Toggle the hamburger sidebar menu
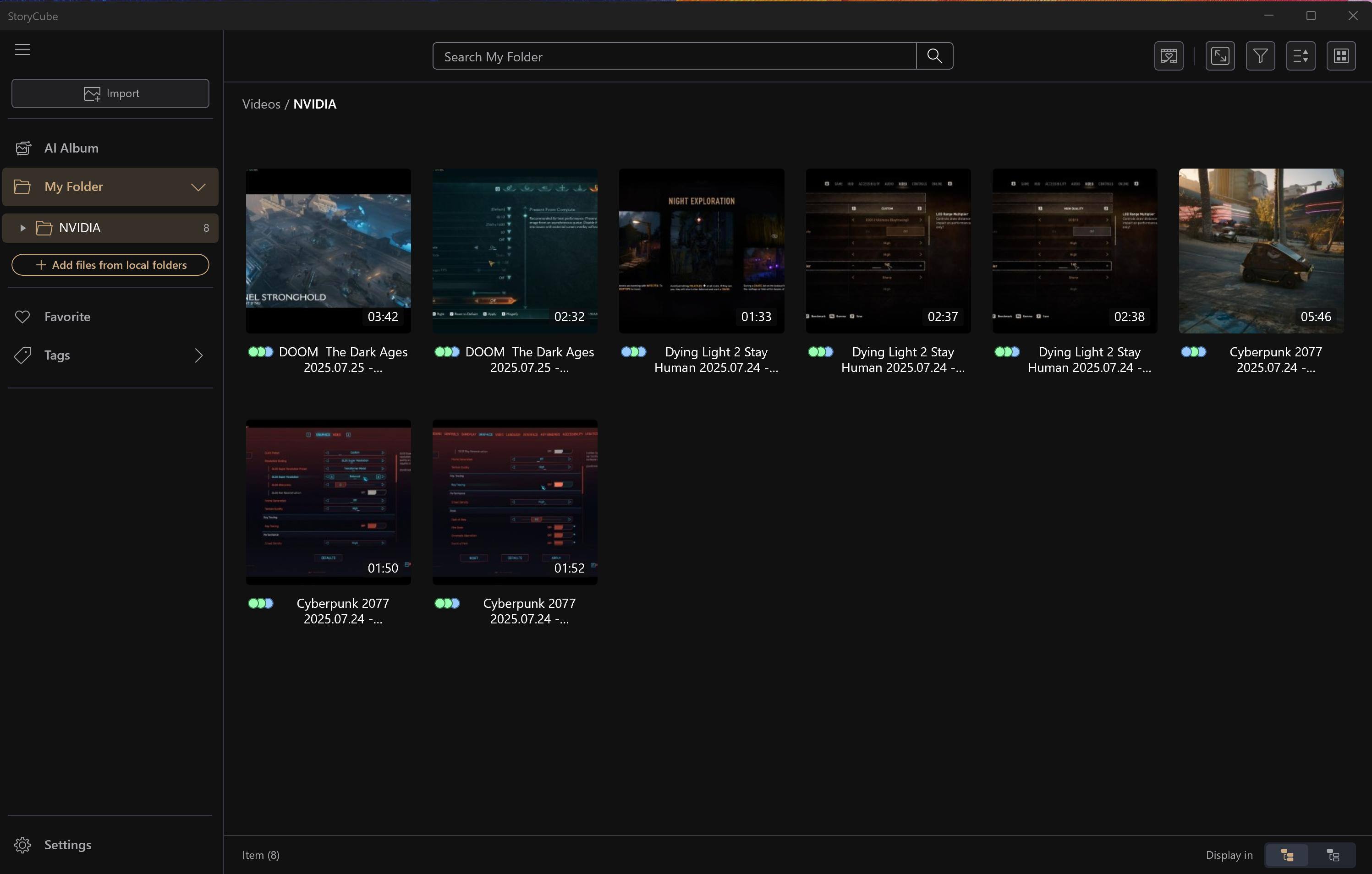Screen dimensions: 1372x874 [x=22, y=49]
